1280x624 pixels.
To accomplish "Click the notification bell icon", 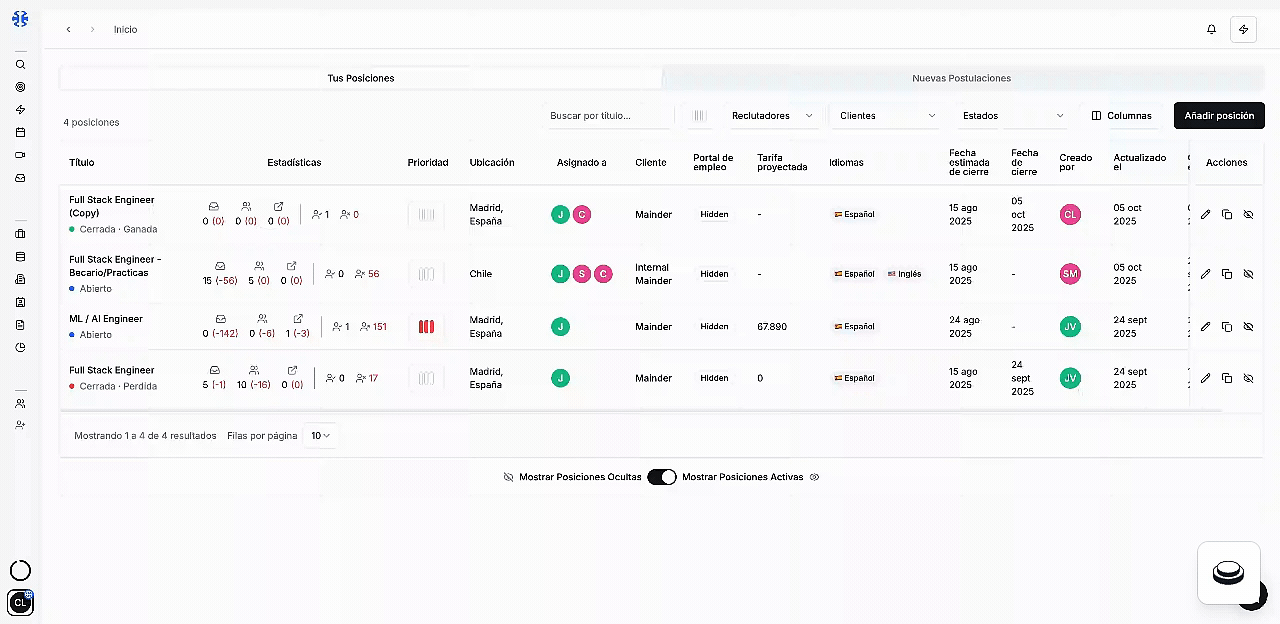I will [x=1211, y=29].
